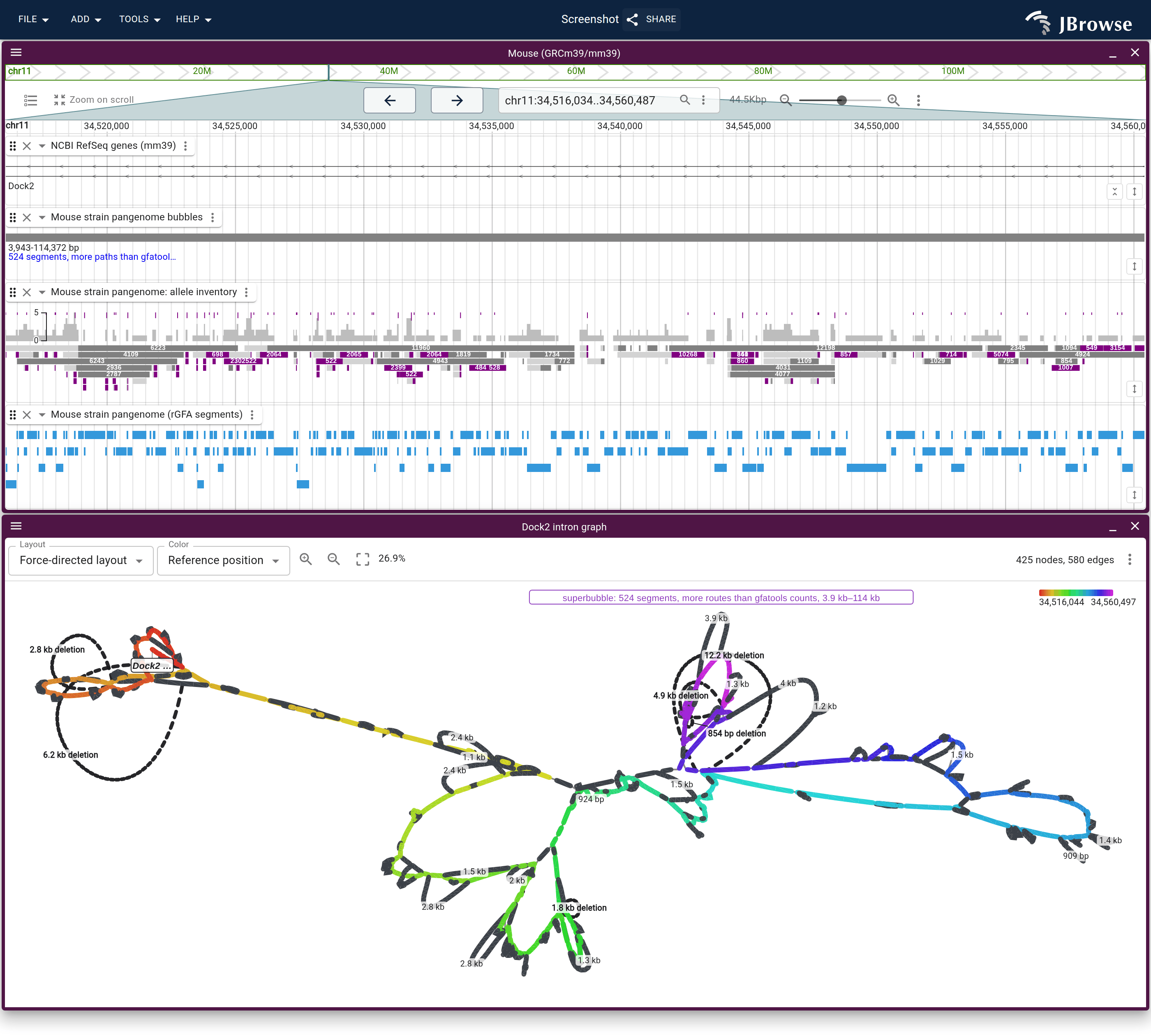
Task: Close the rGFA segments track
Action: (27, 414)
